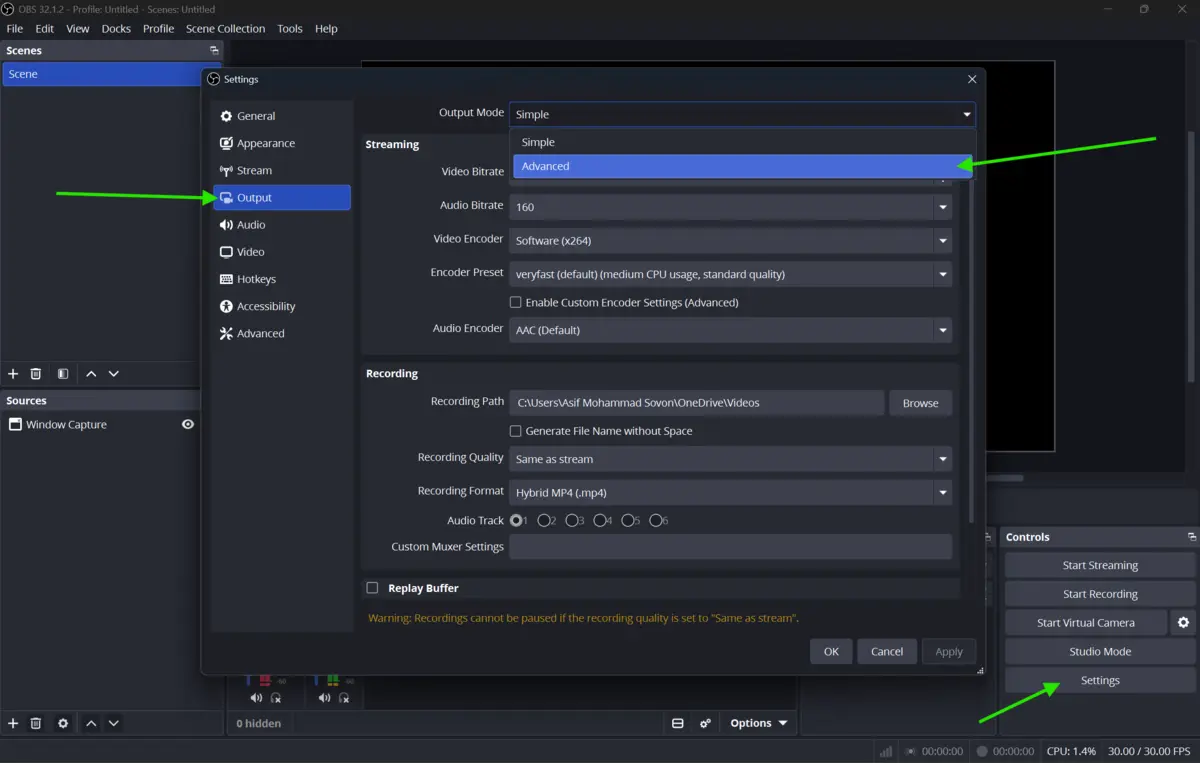Hide Window Capture source via eye icon

click(x=188, y=424)
